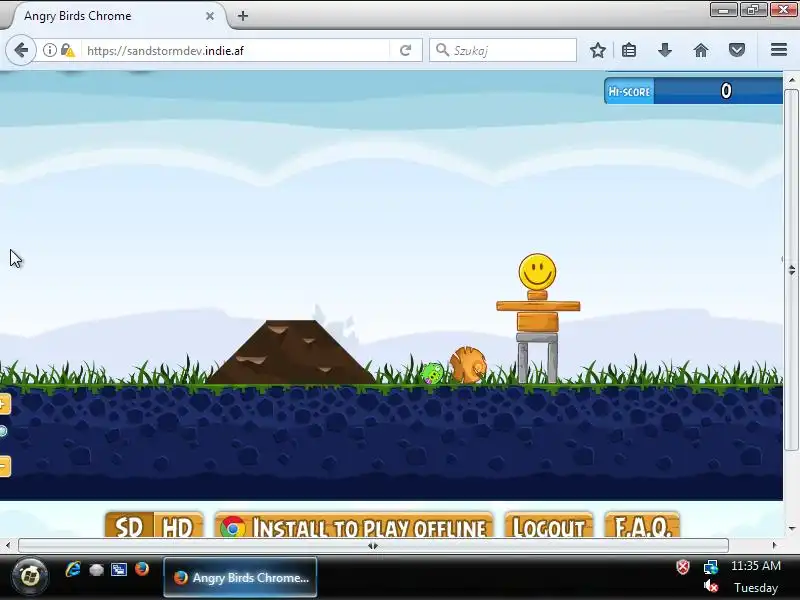The height and width of the screenshot is (600, 800).
Task: Click the Logout button
Action: 548,526
